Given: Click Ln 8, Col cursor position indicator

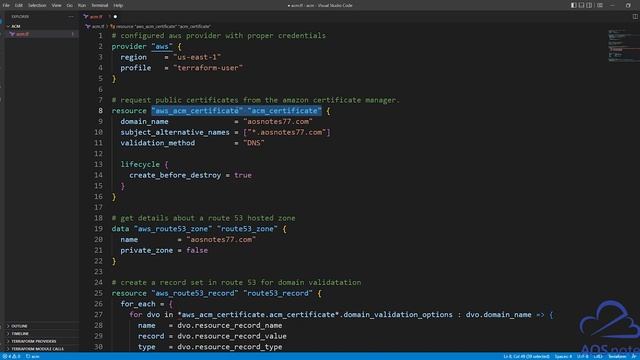Looking at the screenshot, I should tap(526, 356).
